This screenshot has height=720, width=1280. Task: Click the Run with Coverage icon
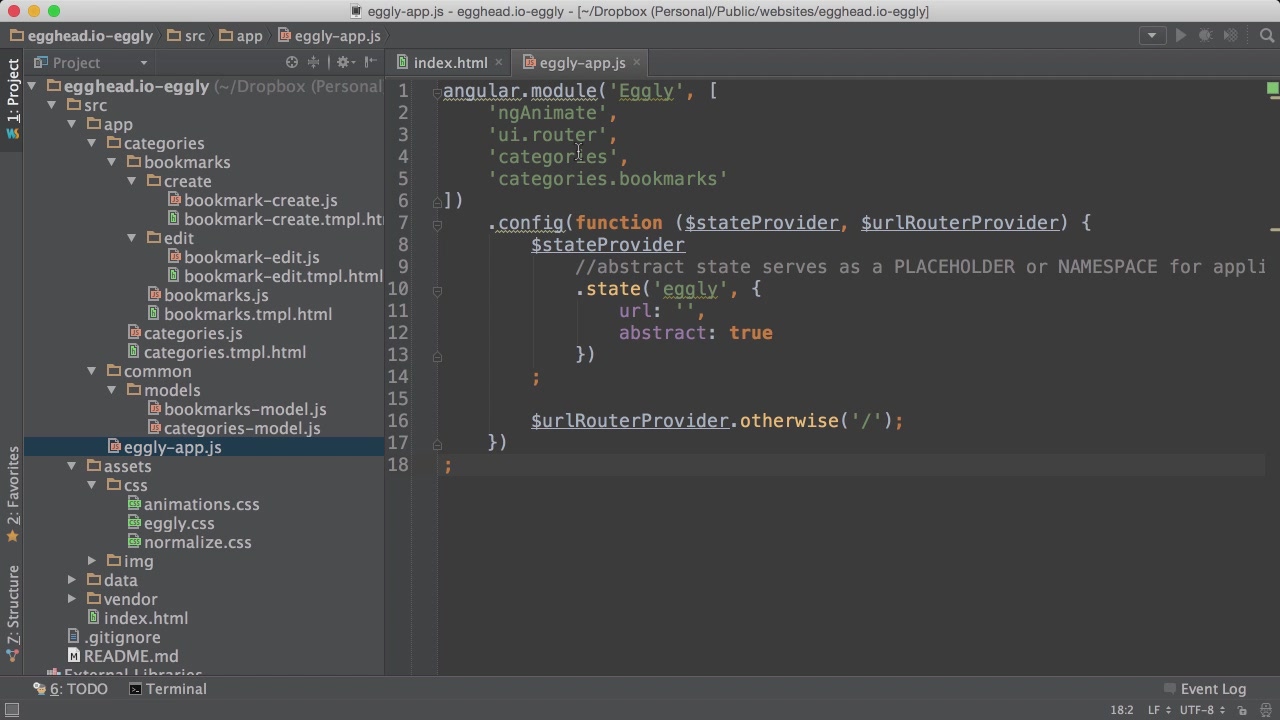[1231, 36]
